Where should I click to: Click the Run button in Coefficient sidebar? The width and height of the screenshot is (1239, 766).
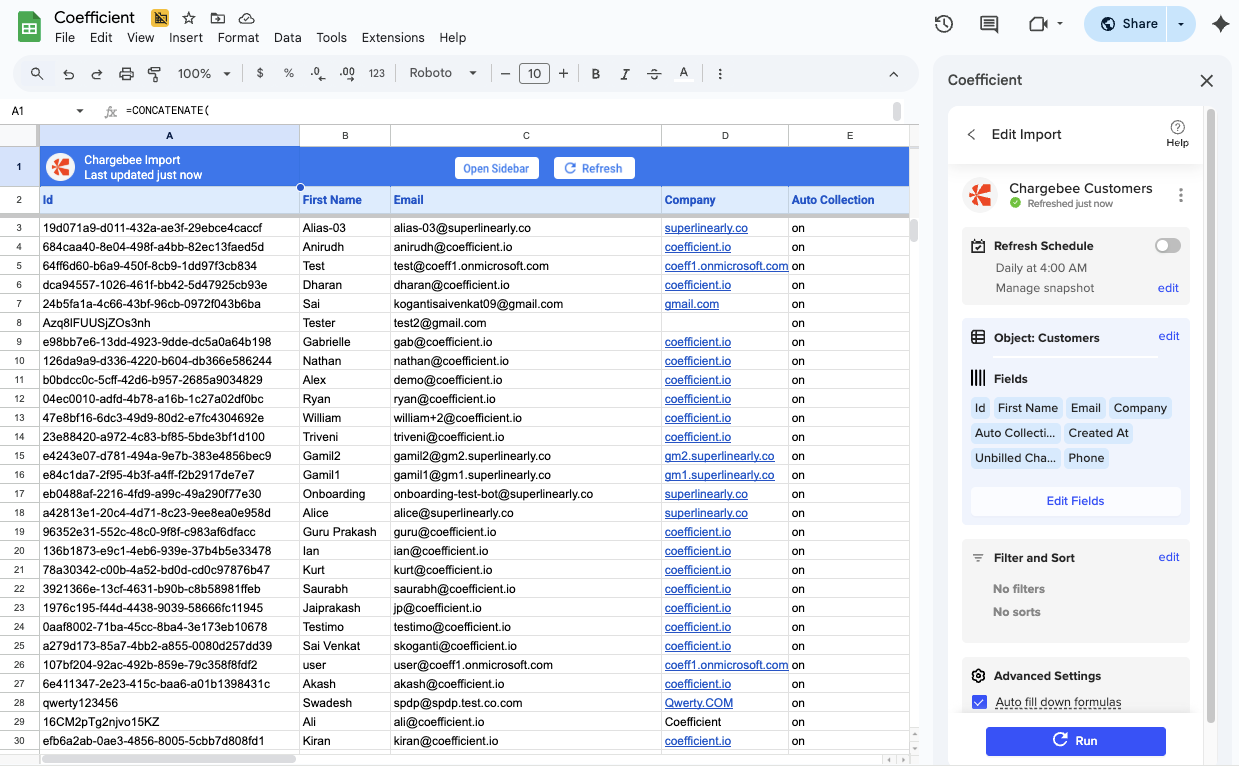1075,741
